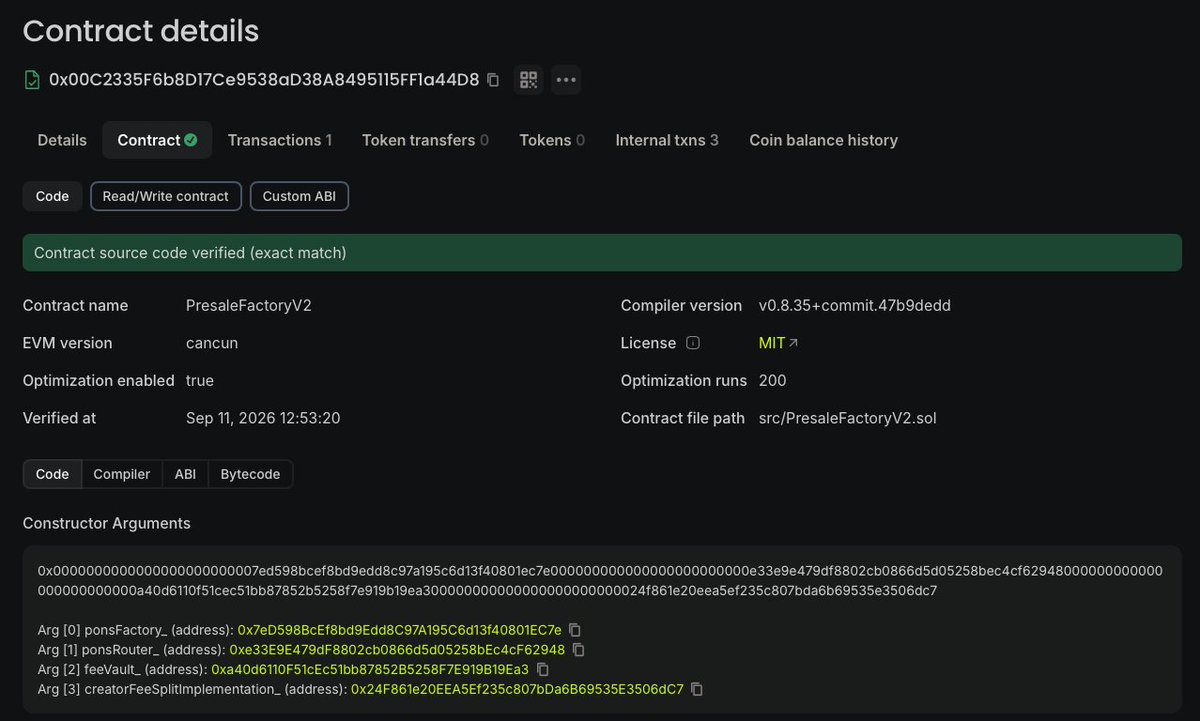Screen dimensions: 1200x721
Task: Switch to the ABI sub-tab
Action: click(x=185, y=474)
